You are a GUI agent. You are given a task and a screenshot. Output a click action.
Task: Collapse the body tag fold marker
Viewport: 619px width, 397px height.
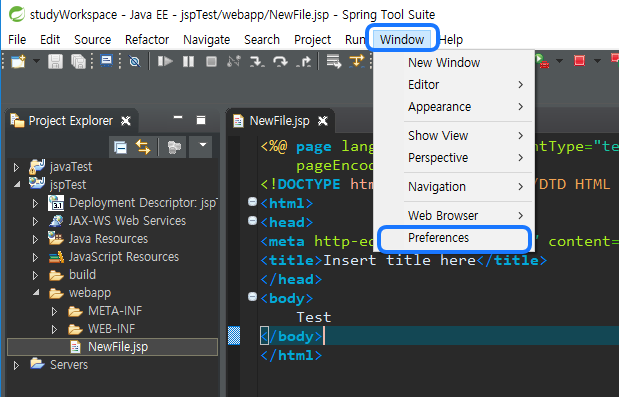252,297
